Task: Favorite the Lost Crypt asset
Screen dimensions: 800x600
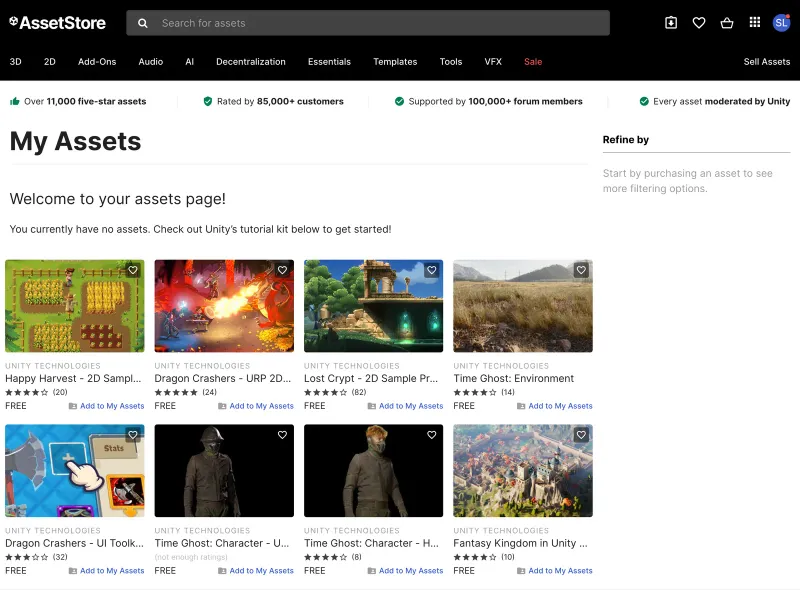Action: tap(432, 270)
